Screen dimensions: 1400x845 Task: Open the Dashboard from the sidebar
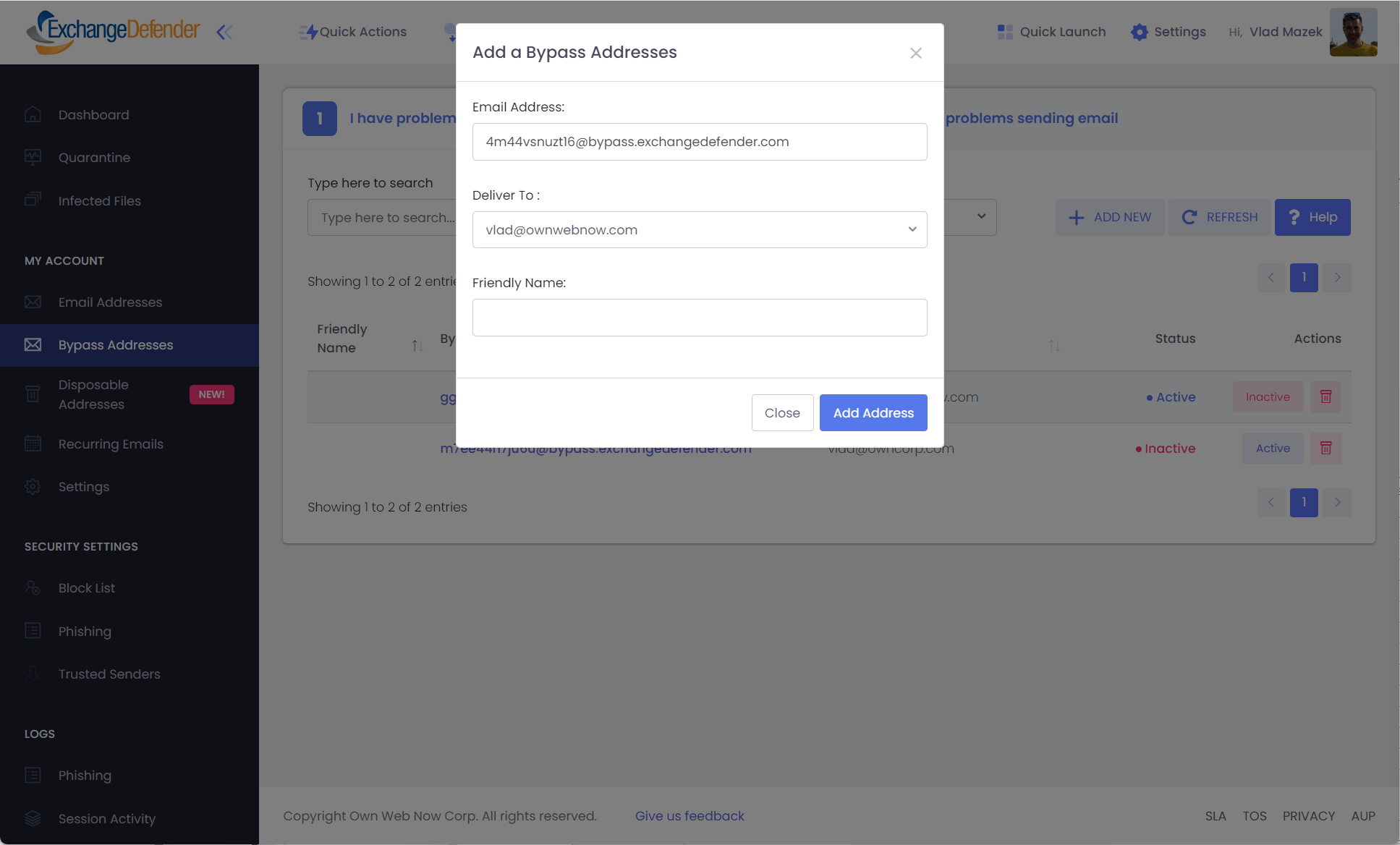point(93,114)
